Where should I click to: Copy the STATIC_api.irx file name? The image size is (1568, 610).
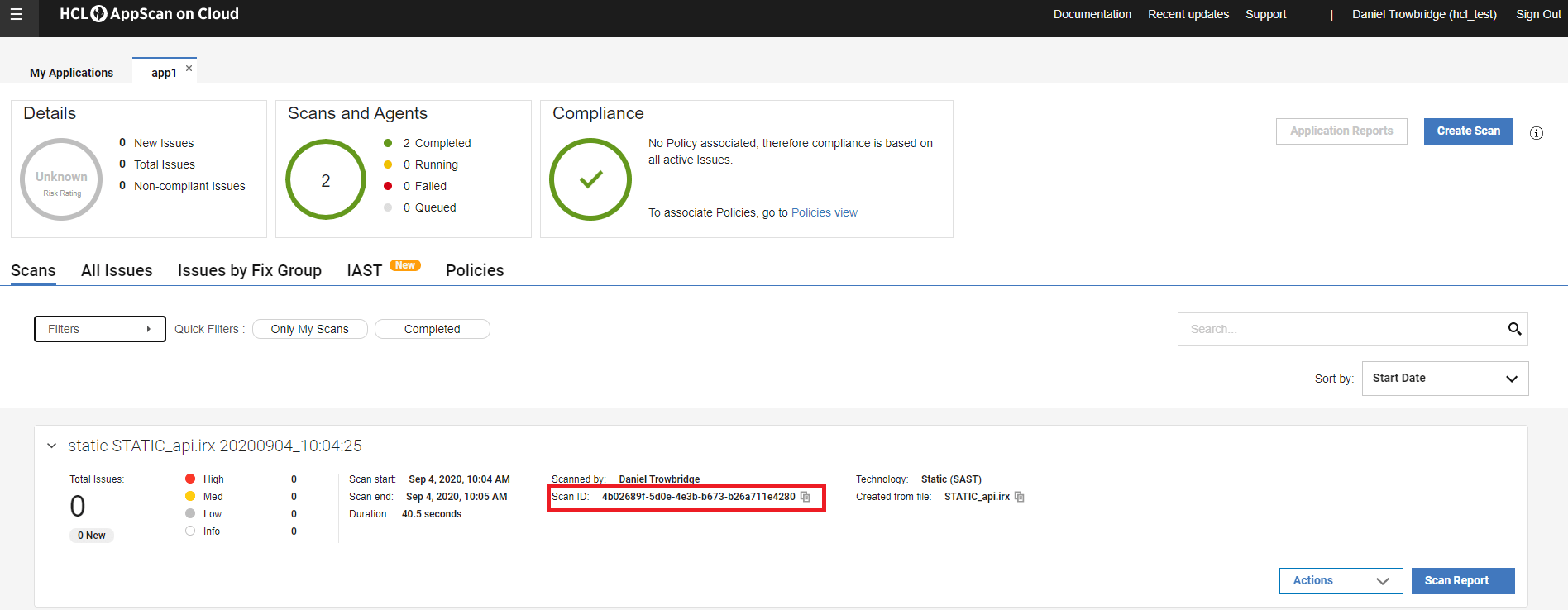click(1020, 497)
